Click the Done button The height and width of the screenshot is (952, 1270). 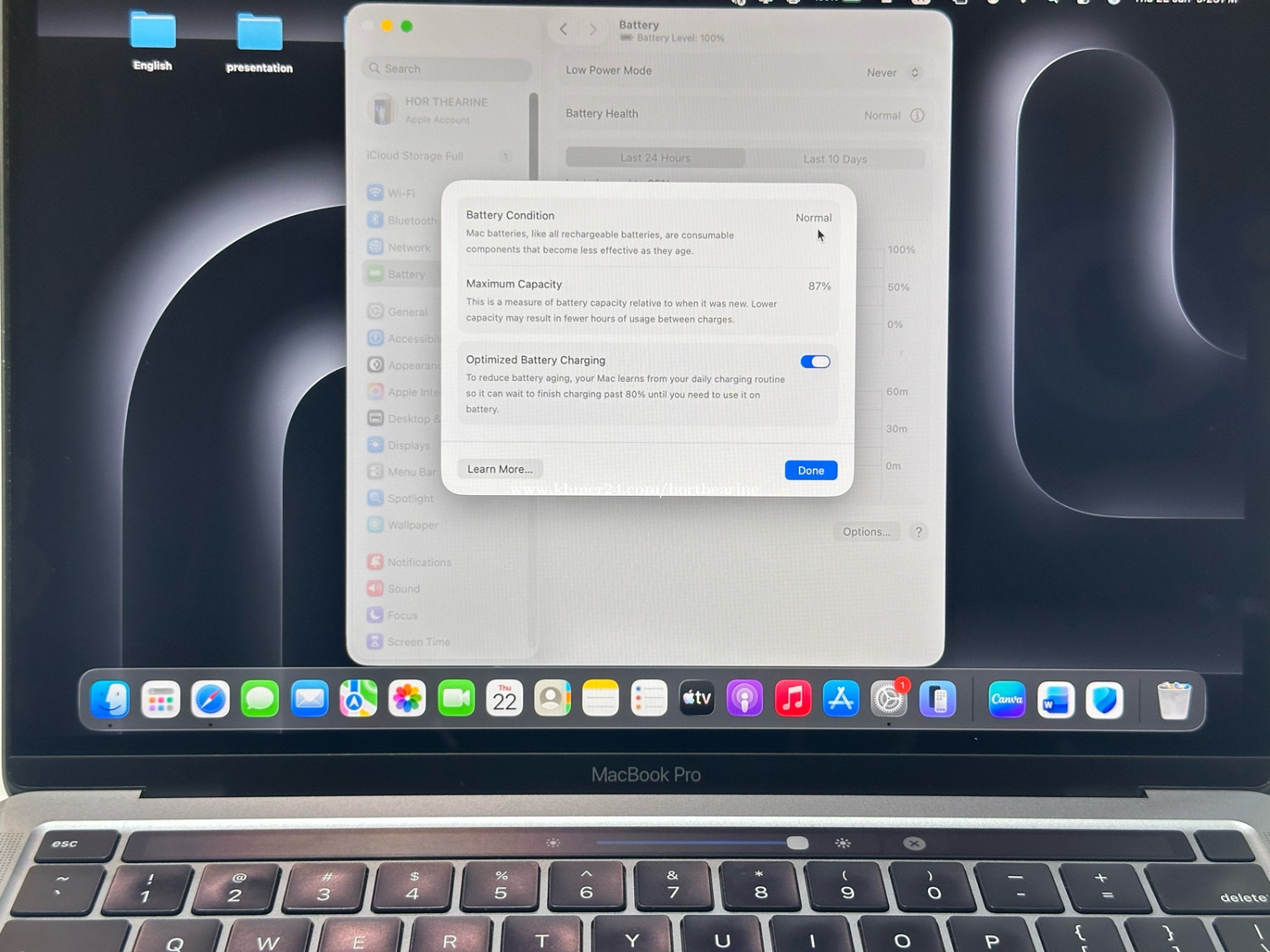pos(810,470)
